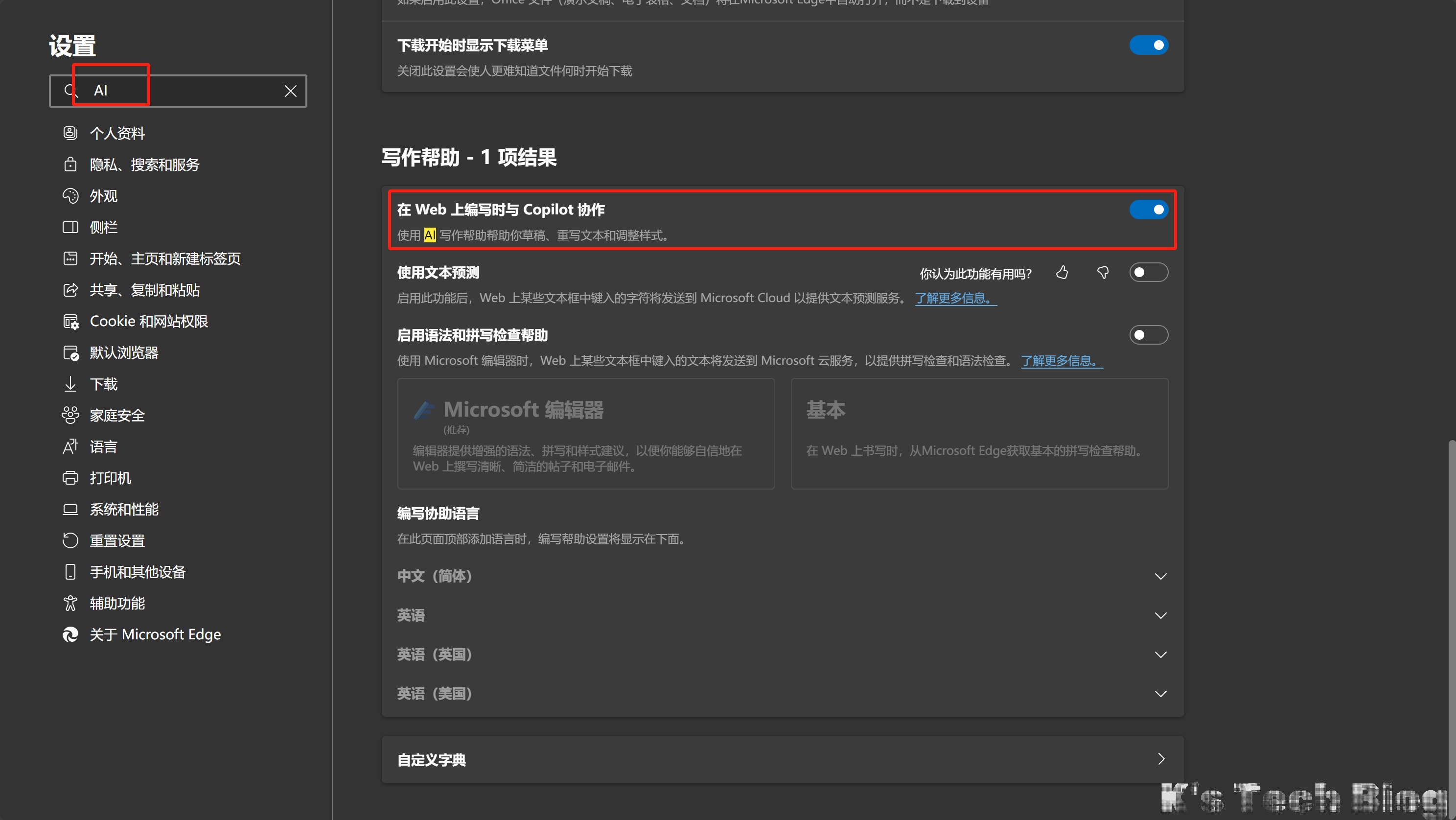The width and height of the screenshot is (1456, 820).
Task: Click the download arrow icon in sidebar
Action: [70, 384]
